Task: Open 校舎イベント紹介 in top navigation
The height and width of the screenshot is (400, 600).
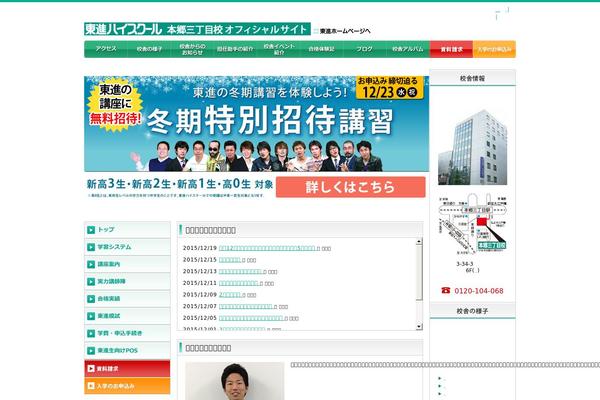Action: [279, 49]
